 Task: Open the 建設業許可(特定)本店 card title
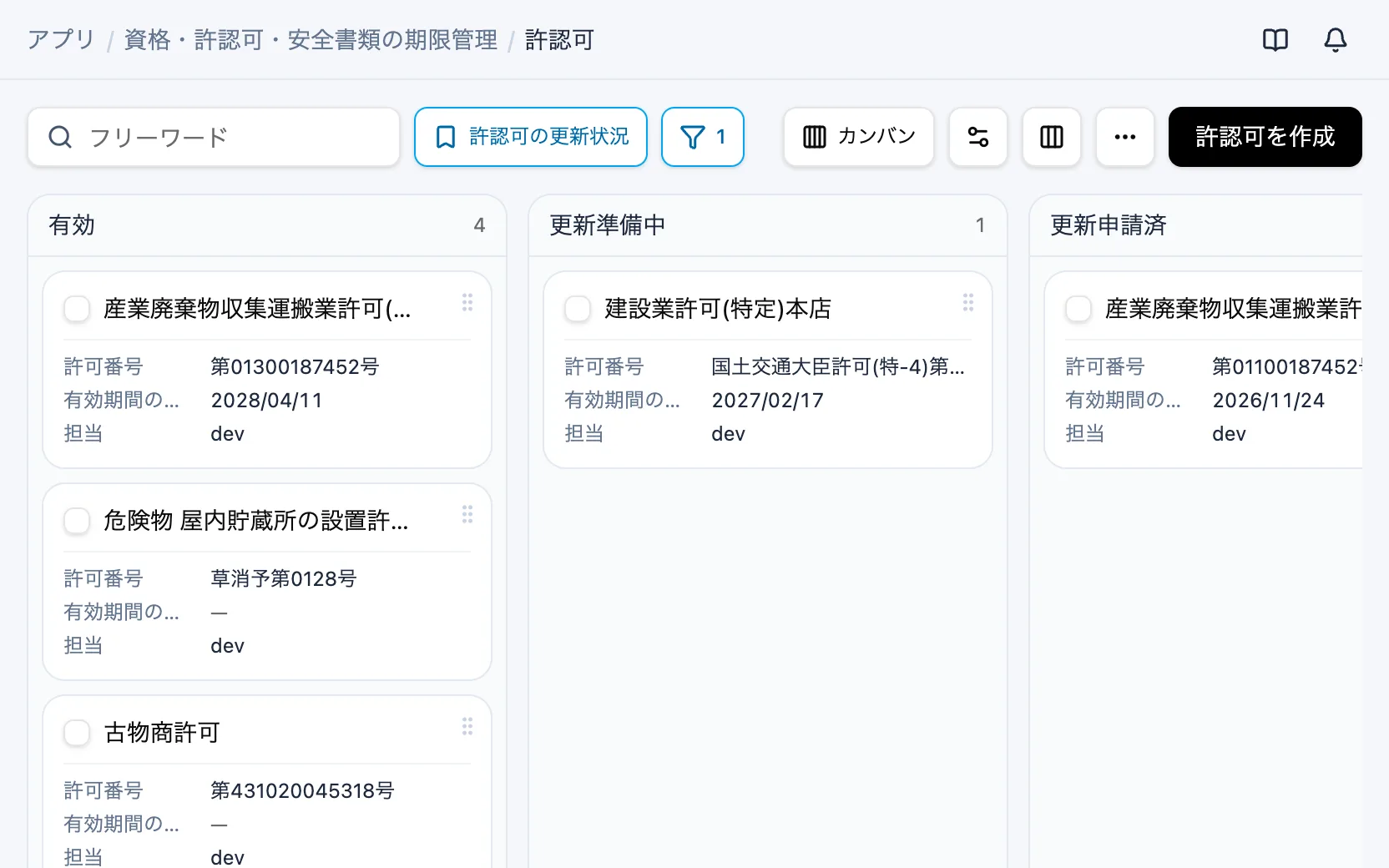coord(718,309)
